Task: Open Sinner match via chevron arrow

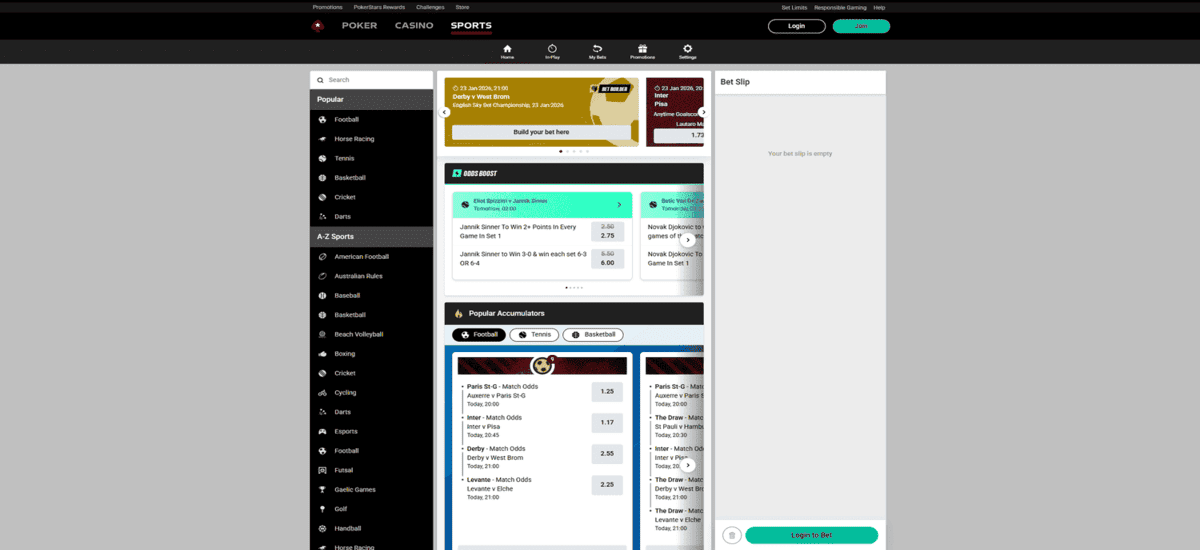Action: (619, 205)
